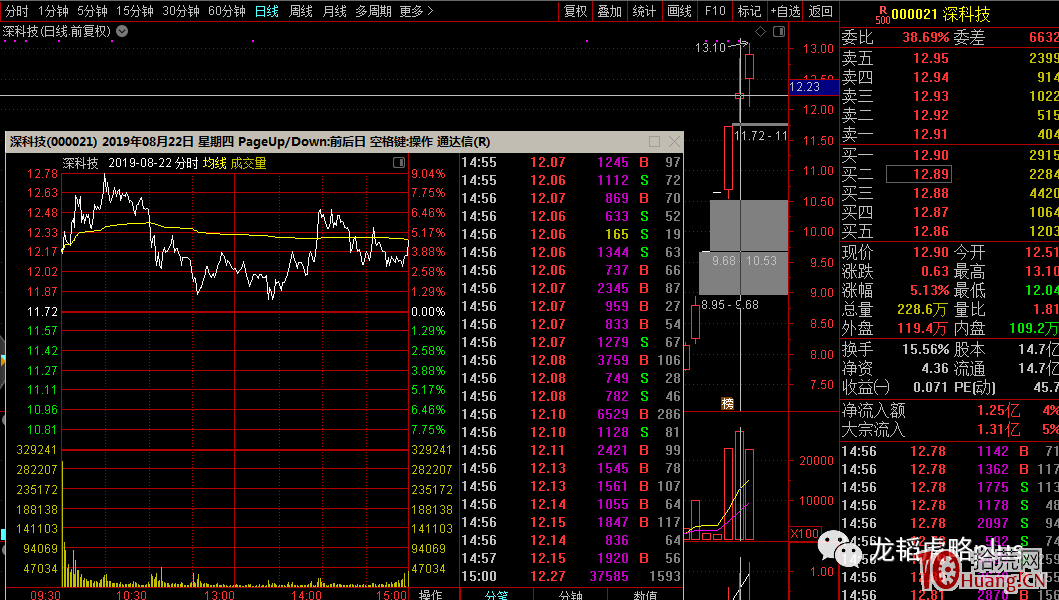
Task: Switch to the 数值 tab at the bottom
Action: (x=645, y=594)
